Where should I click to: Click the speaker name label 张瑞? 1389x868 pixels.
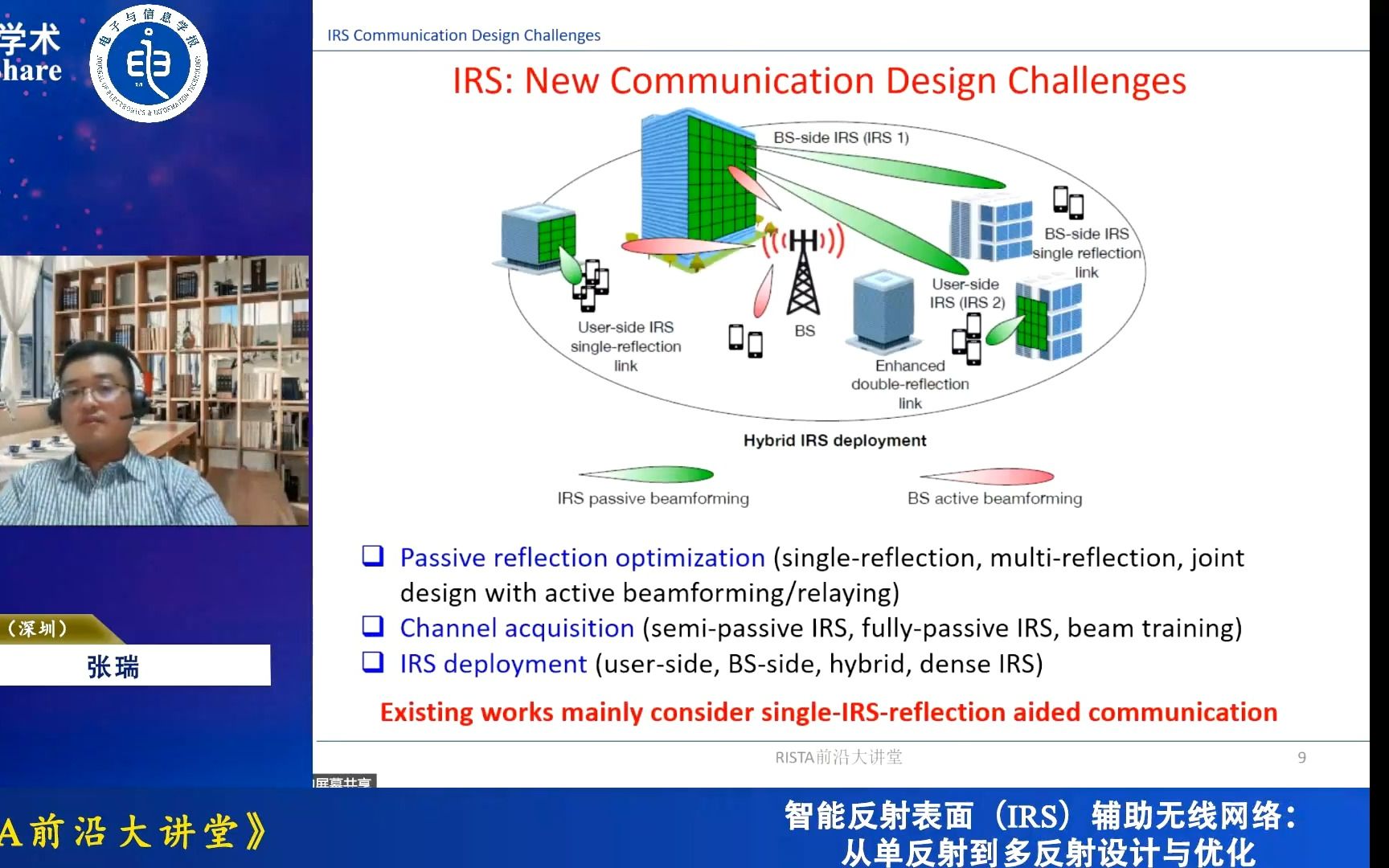coord(113,666)
